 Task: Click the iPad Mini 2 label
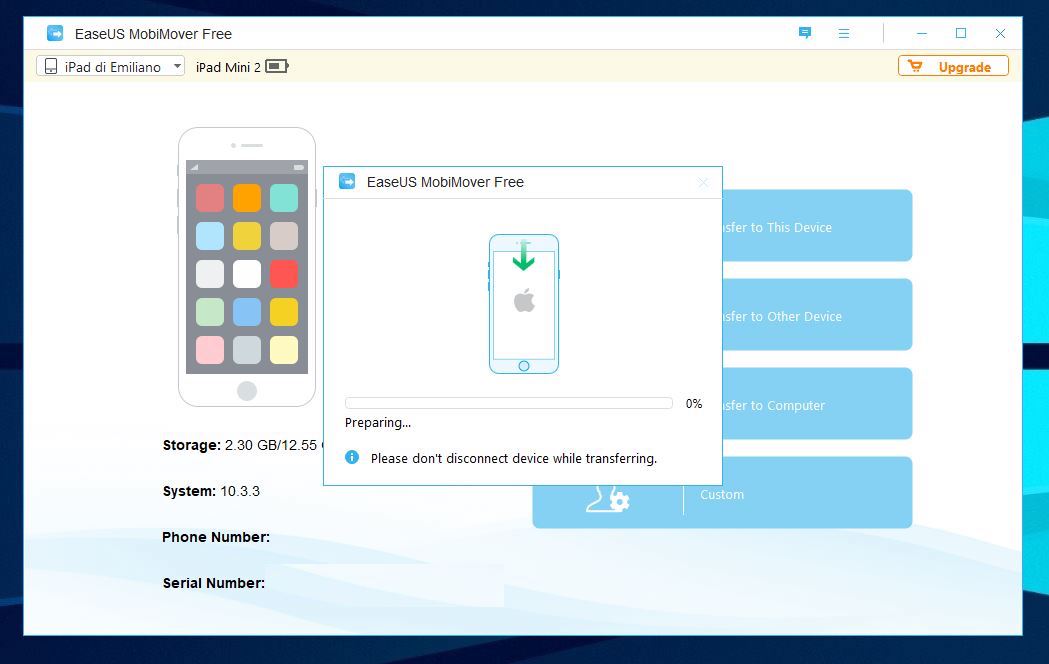(228, 67)
